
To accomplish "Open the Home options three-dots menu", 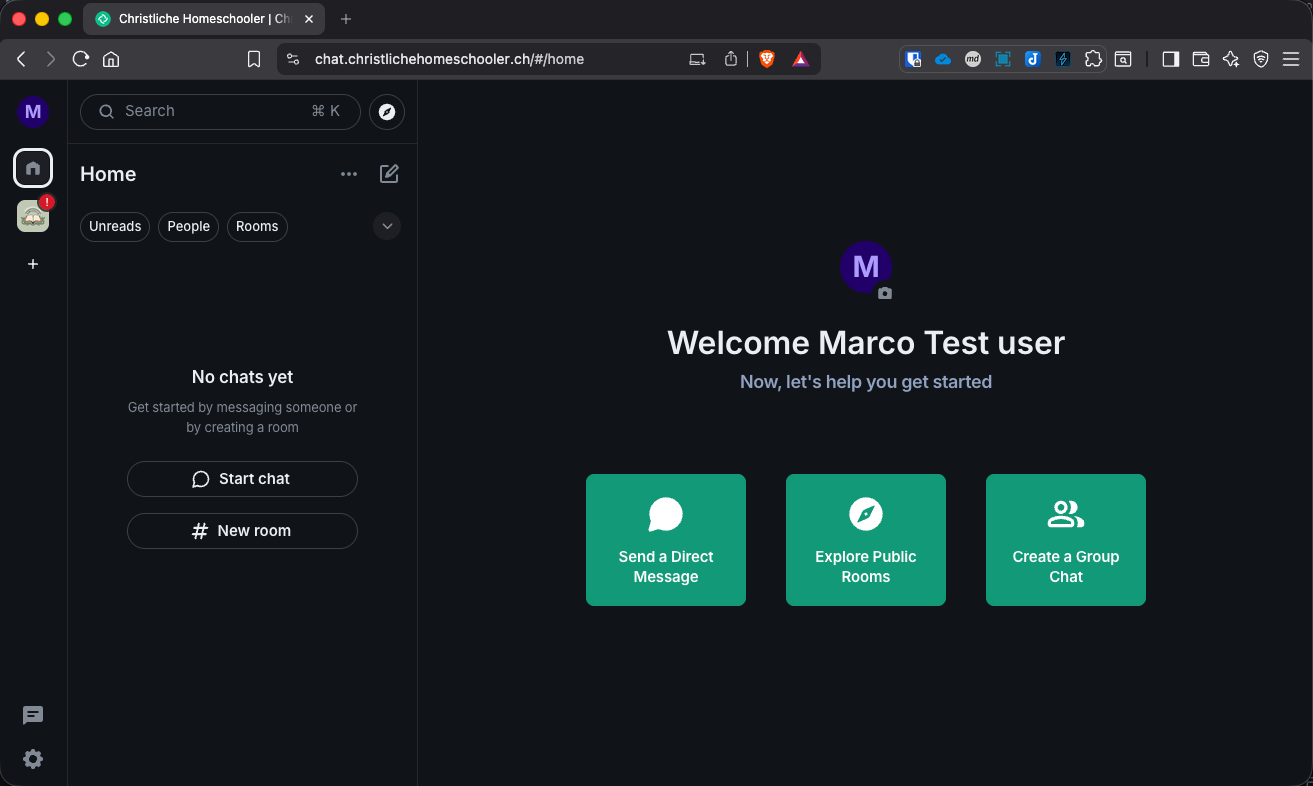I will (x=349, y=174).
